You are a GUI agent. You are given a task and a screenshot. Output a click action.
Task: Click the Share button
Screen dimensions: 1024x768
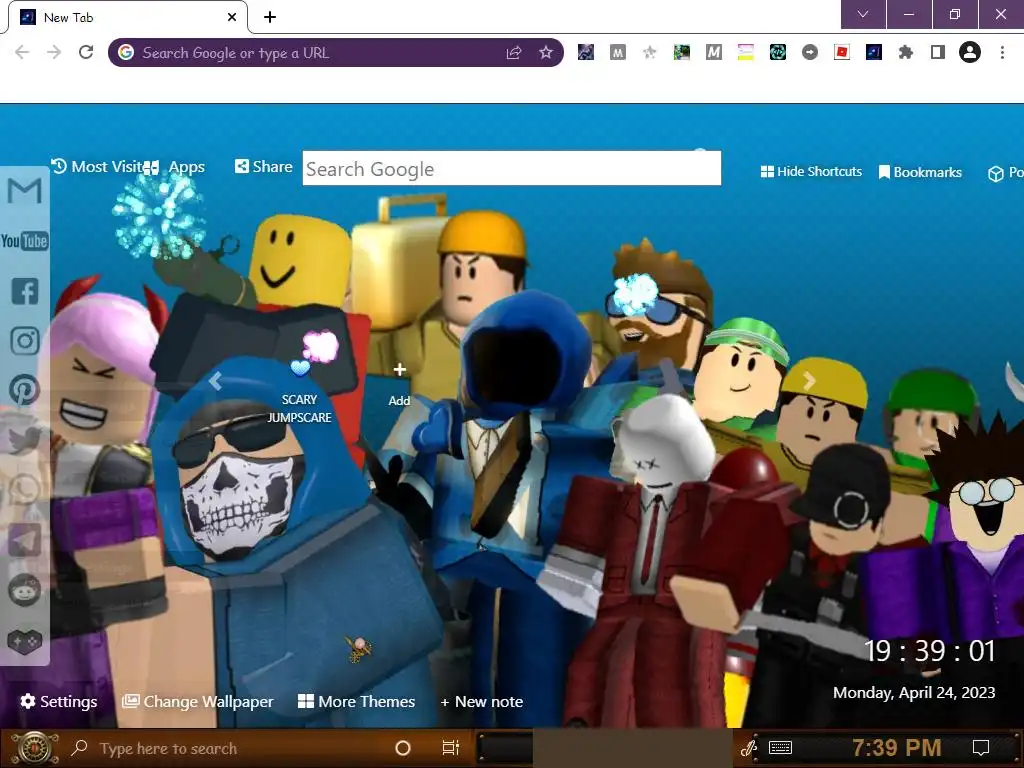pyautogui.click(x=264, y=167)
